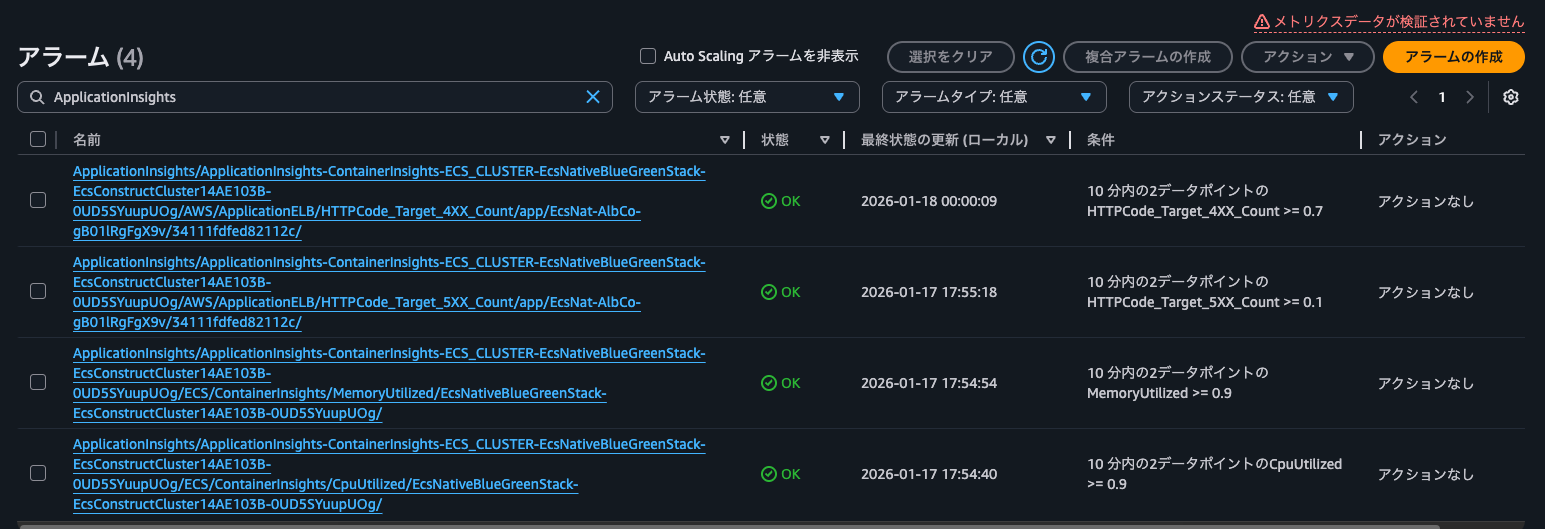
Task: Click page number 1 in pagination
Action: coord(1442,97)
